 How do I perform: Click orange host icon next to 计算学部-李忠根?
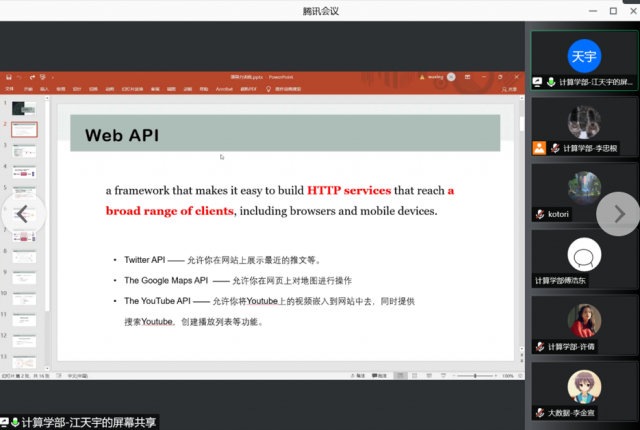pyautogui.click(x=539, y=148)
